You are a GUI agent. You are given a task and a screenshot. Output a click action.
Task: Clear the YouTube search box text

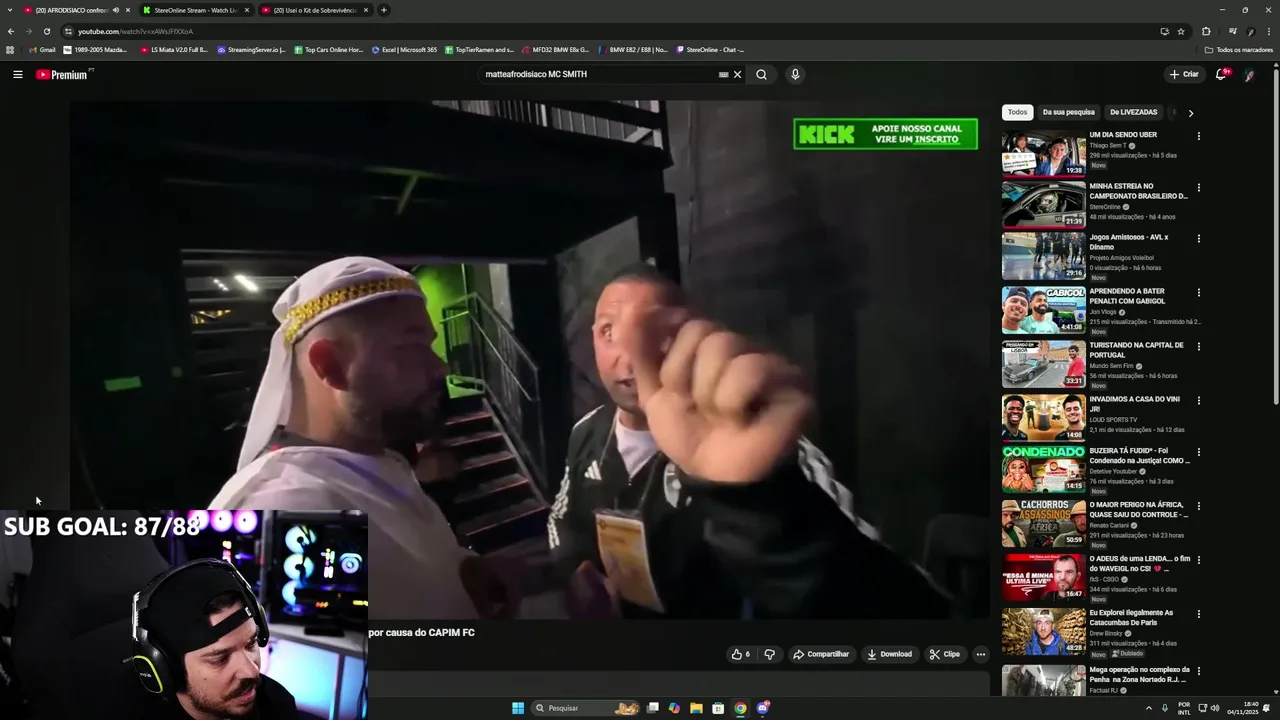click(x=738, y=74)
